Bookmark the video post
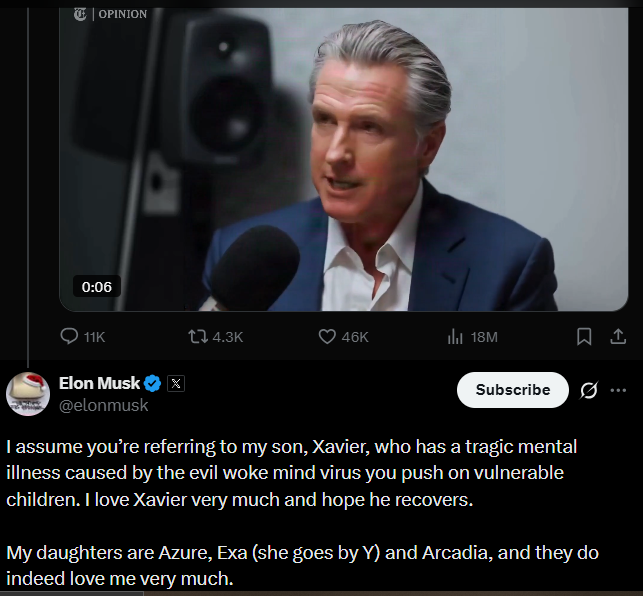This screenshot has height=596, width=643. [x=585, y=337]
